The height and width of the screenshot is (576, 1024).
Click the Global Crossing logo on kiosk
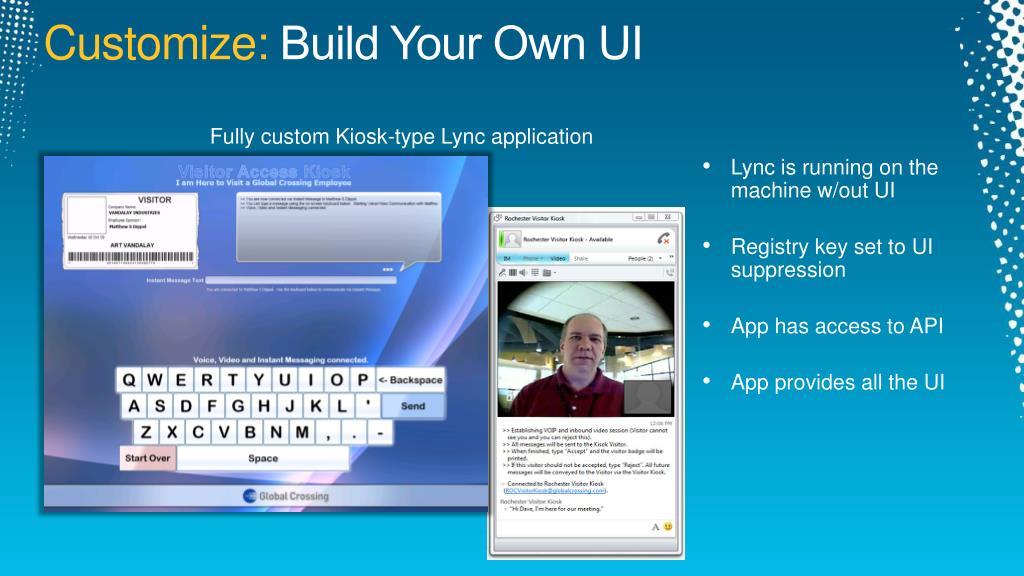pyautogui.click(x=285, y=496)
